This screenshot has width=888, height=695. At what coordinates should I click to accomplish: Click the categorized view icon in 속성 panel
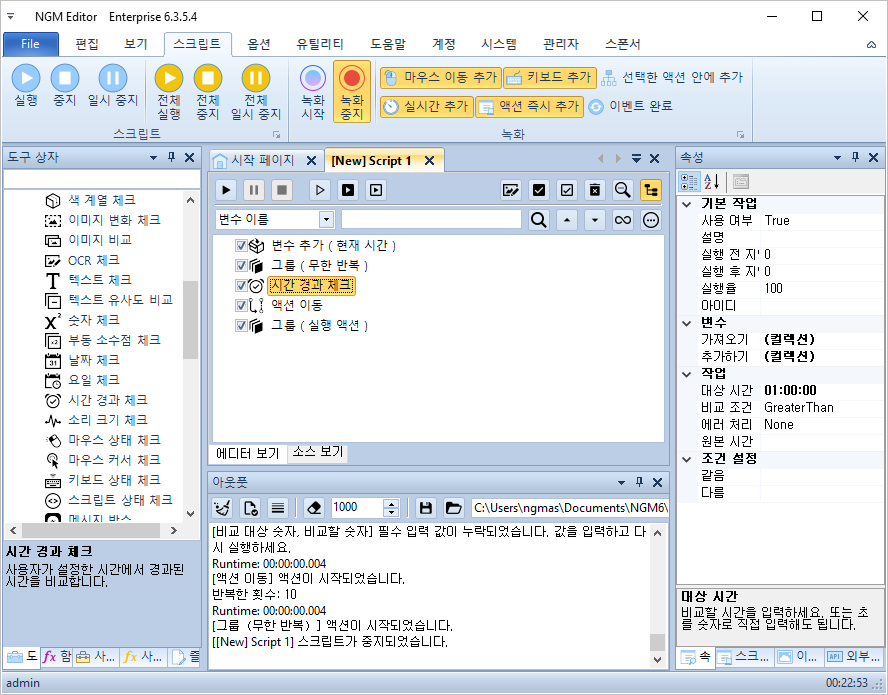pos(689,182)
